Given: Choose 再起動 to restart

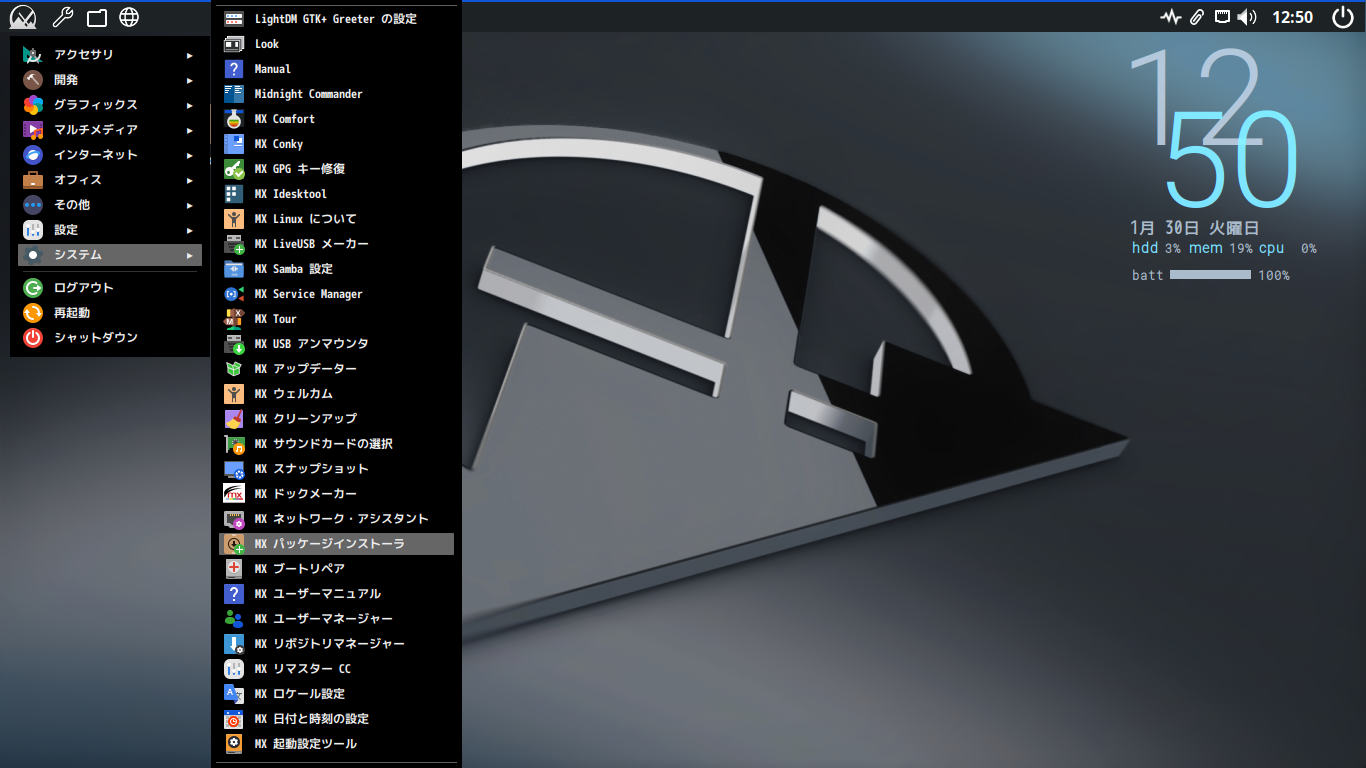Looking at the screenshot, I should coord(110,313).
